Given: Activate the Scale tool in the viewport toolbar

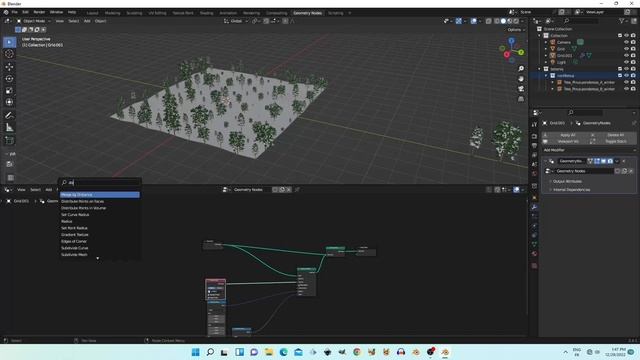Looking at the screenshot, I should coord(9,90).
